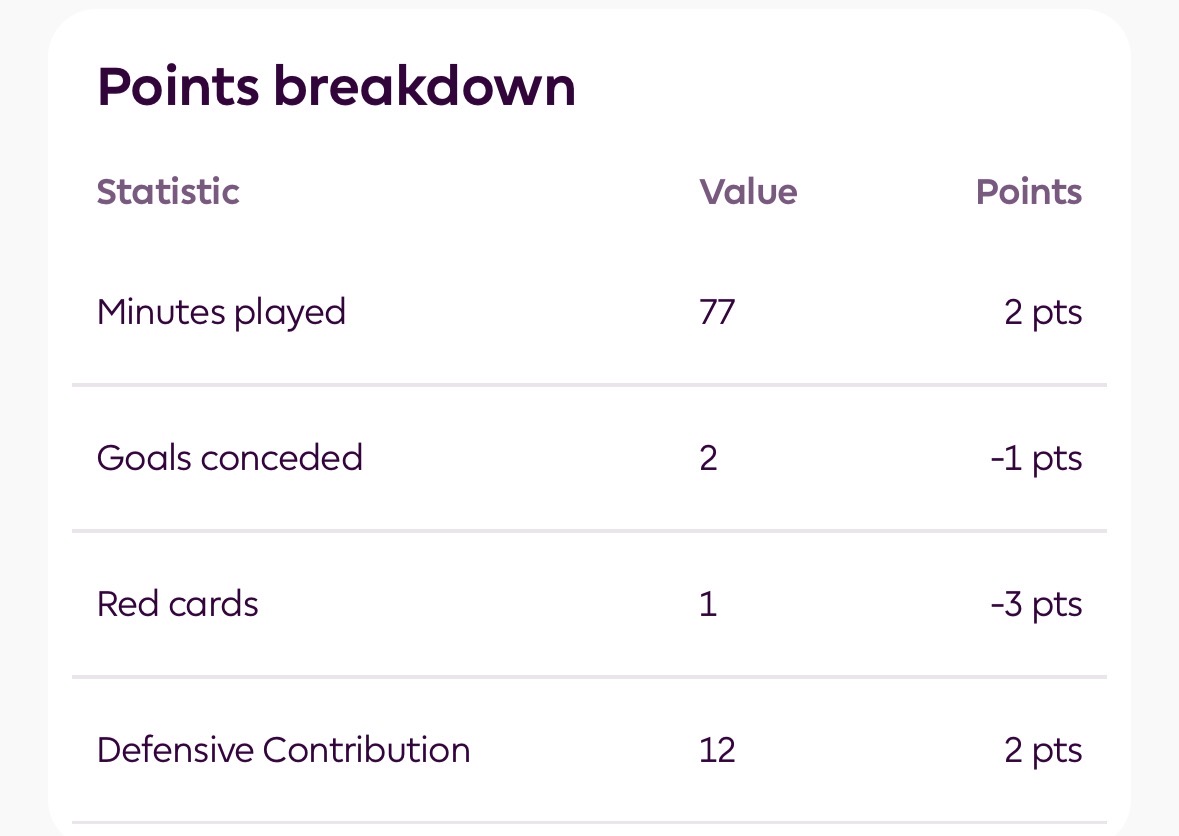The image size is (1179, 836).
Task: Click the Red cards value 1
Action: [x=708, y=604]
